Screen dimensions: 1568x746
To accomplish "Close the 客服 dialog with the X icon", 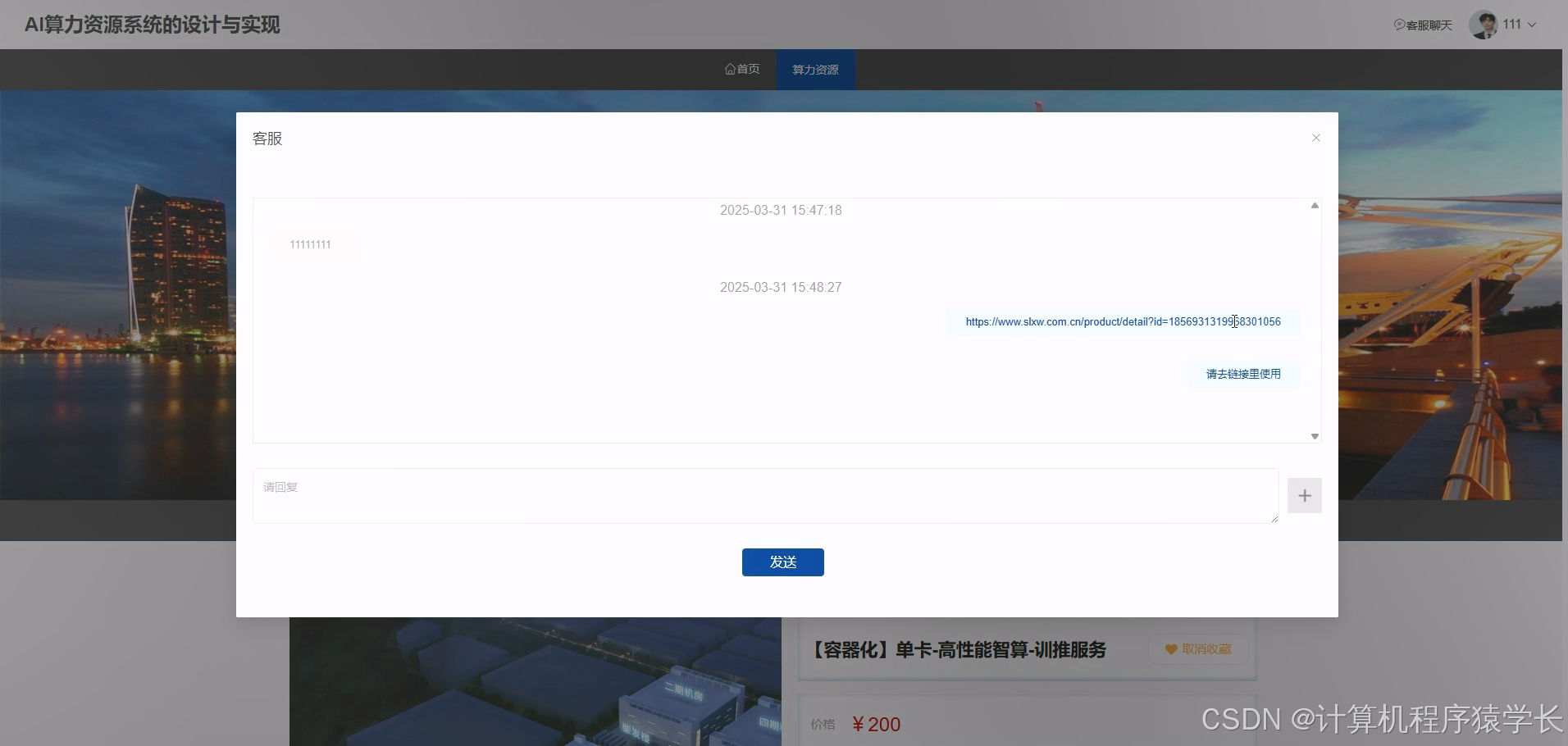I will (x=1315, y=138).
